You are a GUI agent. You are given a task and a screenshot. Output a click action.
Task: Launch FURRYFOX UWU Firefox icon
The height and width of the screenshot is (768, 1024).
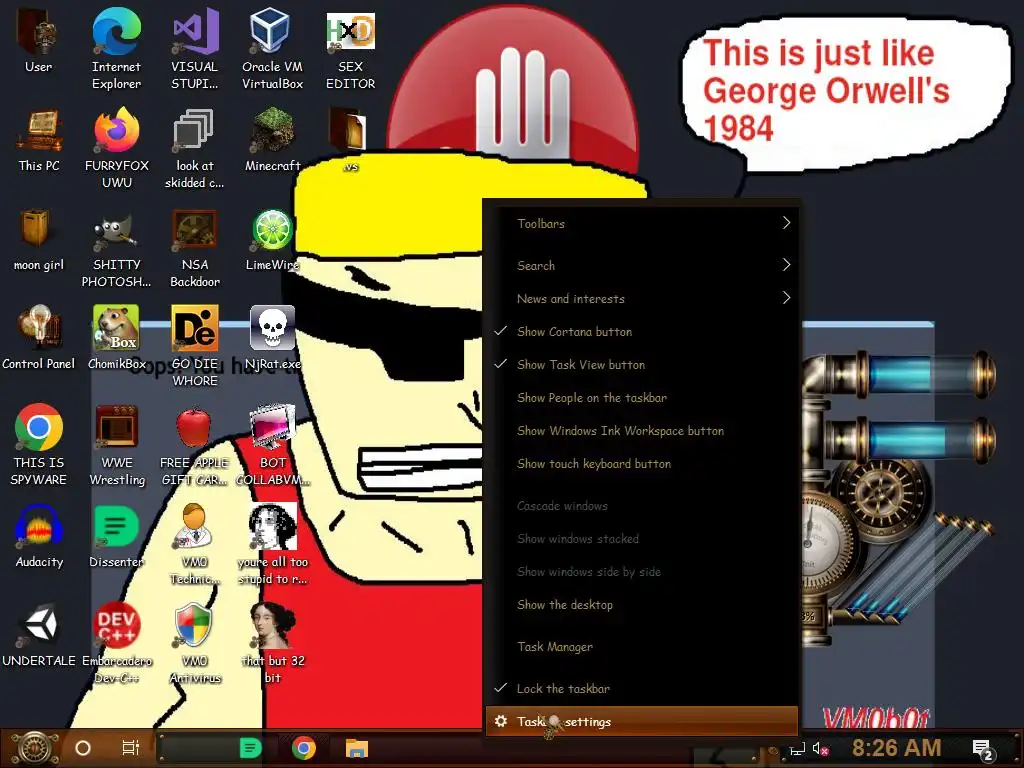117,148
